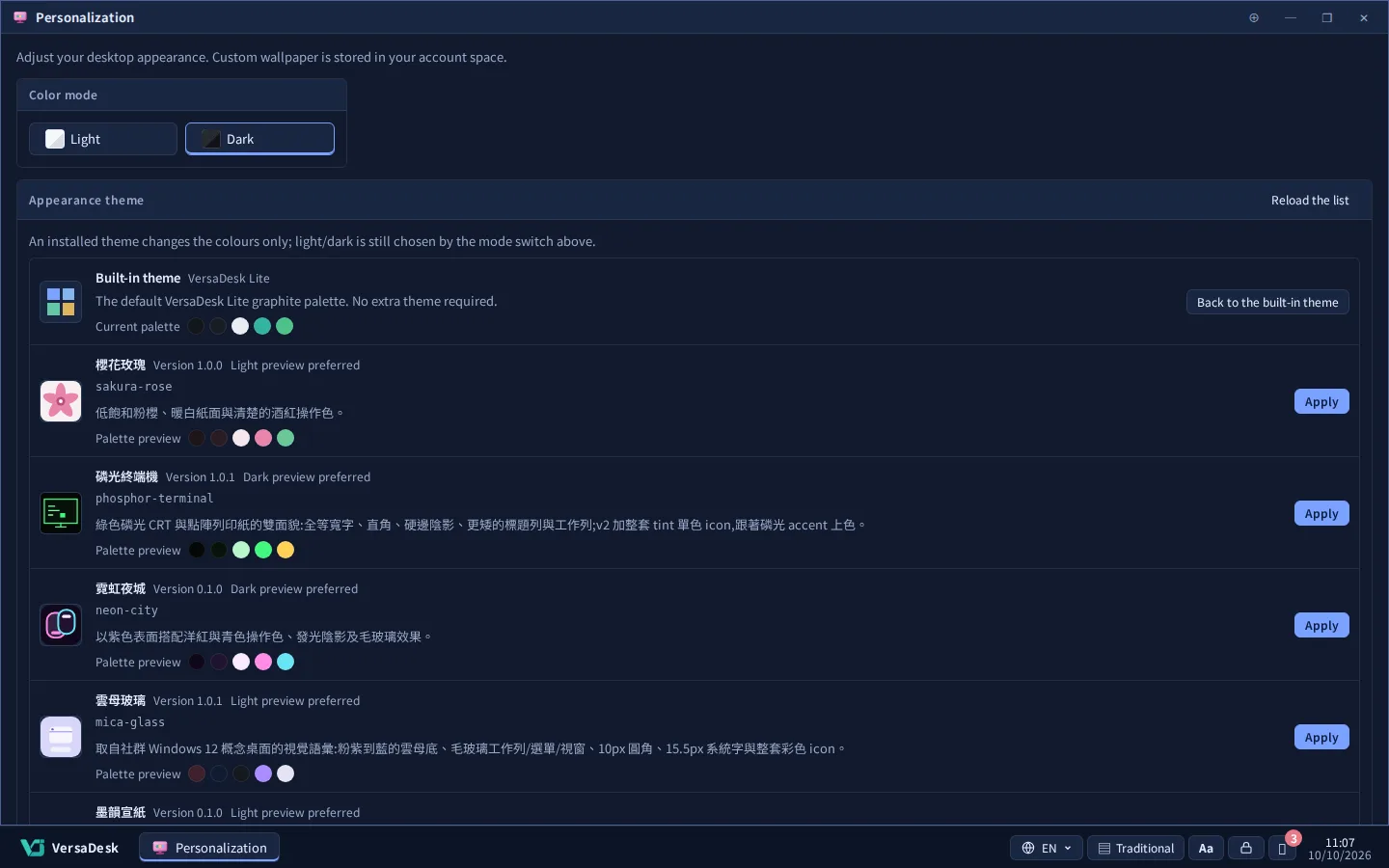This screenshot has width=1389, height=868.
Task: Apply the neon-city theme
Action: (1321, 626)
